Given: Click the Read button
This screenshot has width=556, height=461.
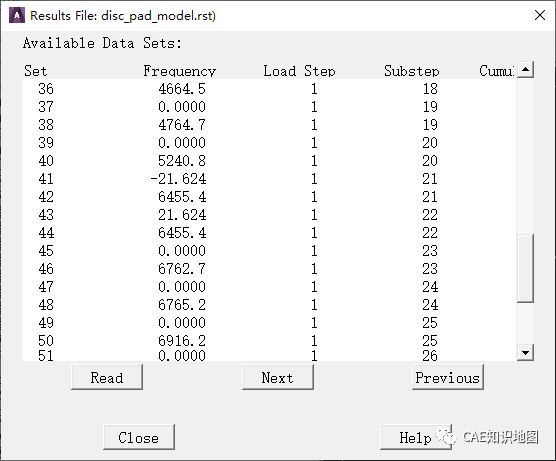Looking at the screenshot, I should click(107, 377).
